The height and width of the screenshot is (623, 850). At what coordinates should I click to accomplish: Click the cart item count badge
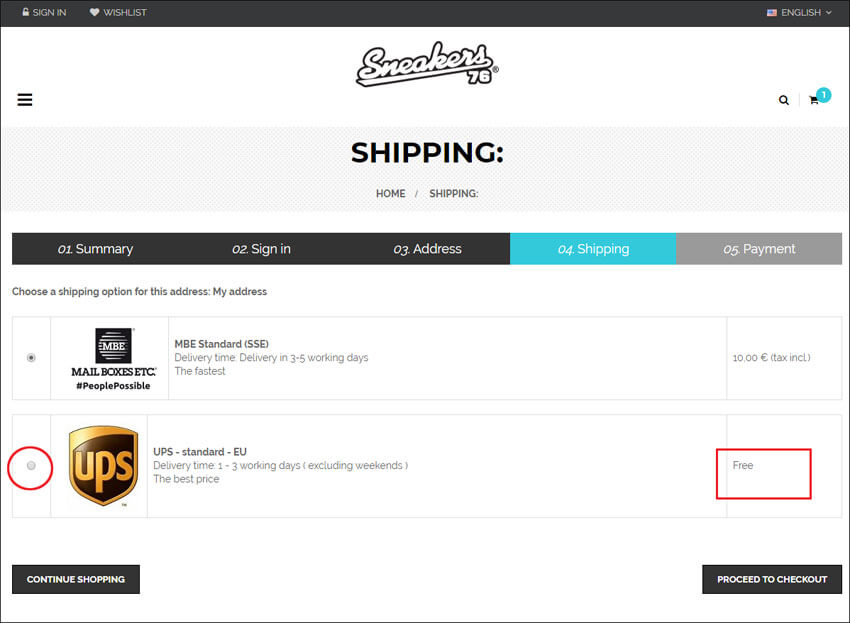(823, 95)
